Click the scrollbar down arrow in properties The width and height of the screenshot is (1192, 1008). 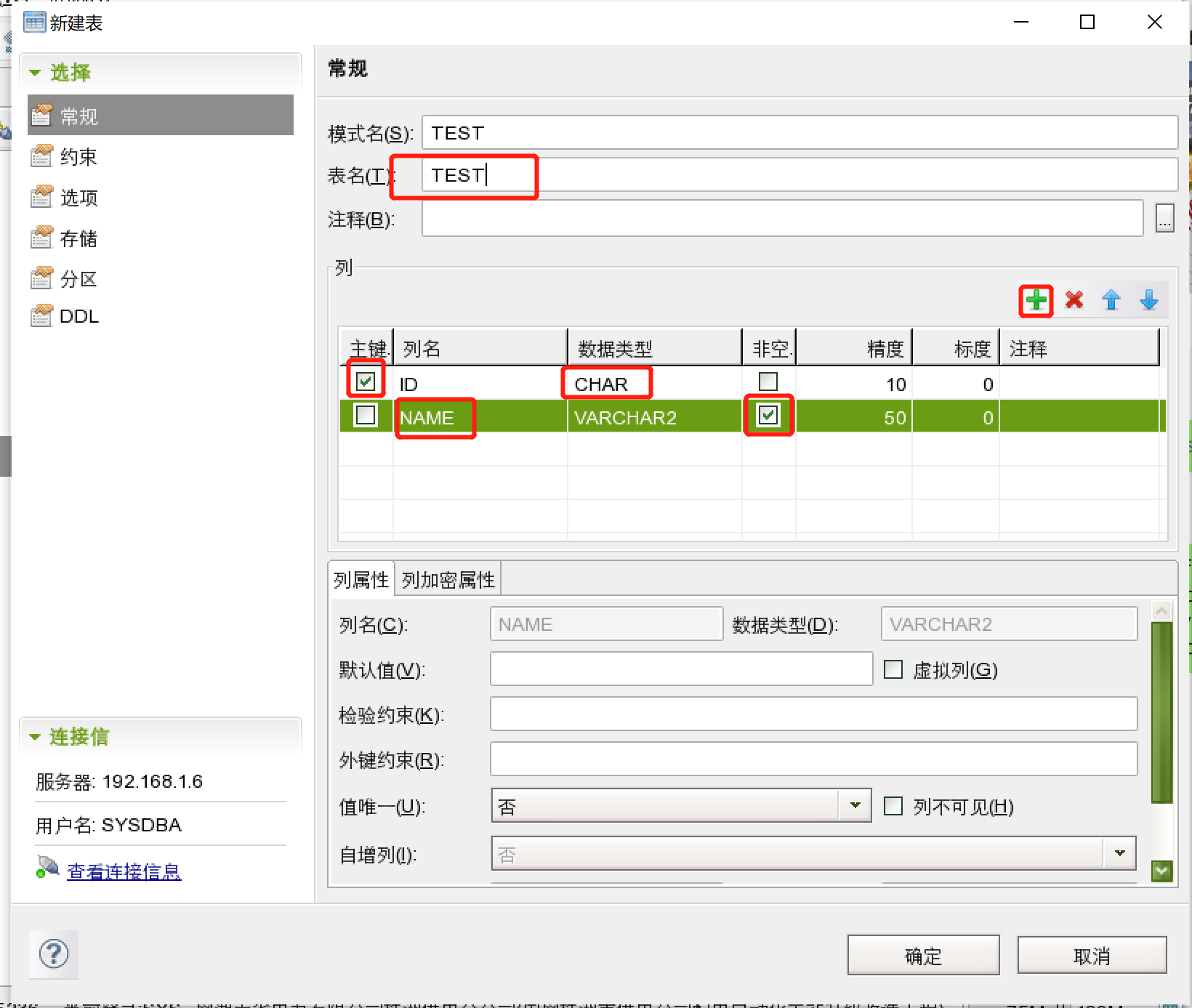pos(1161,870)
